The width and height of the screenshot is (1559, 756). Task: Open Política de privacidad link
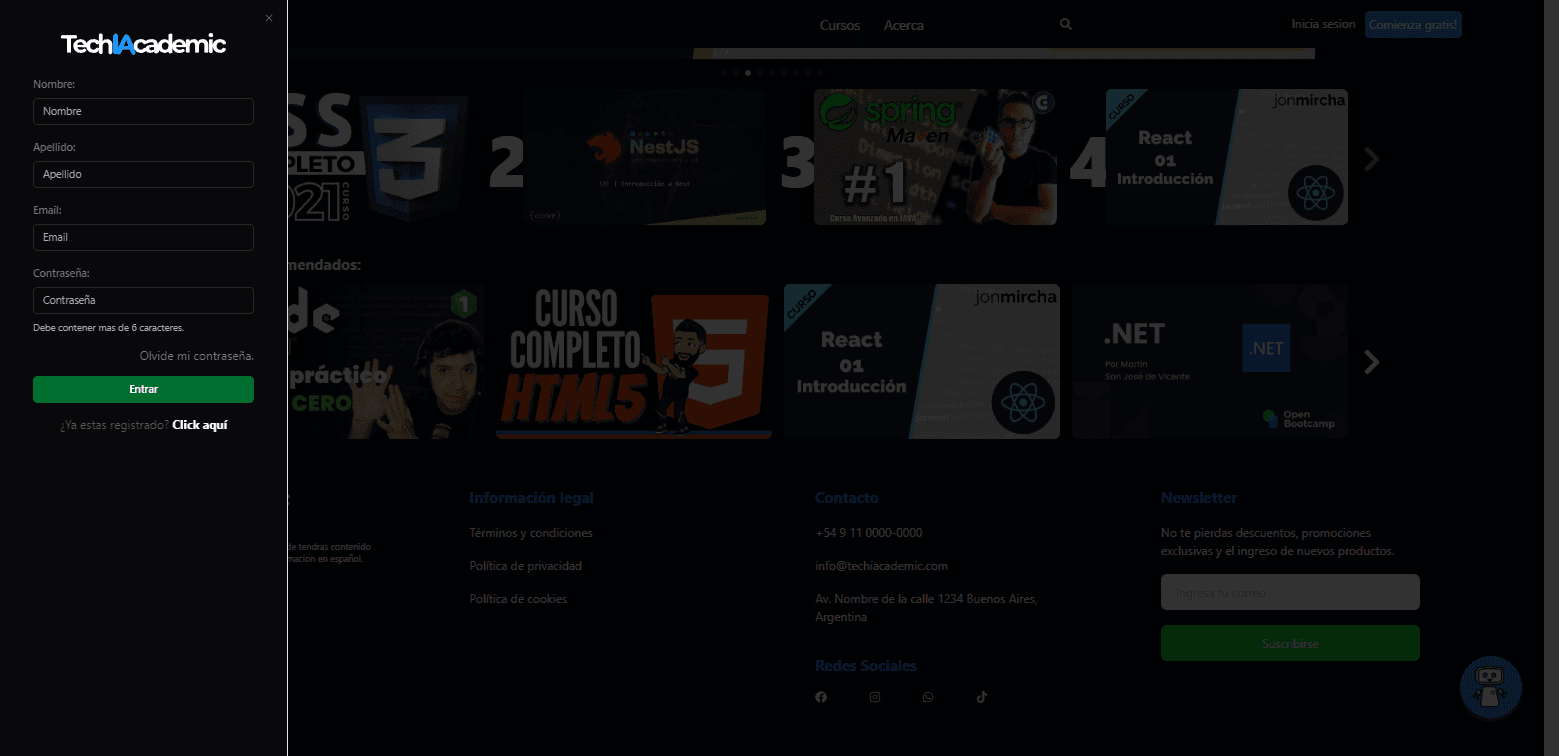coord(526,566)
